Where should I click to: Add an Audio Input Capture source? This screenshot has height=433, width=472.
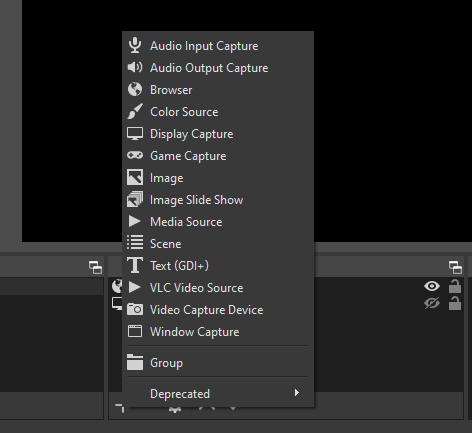point(218,46)
